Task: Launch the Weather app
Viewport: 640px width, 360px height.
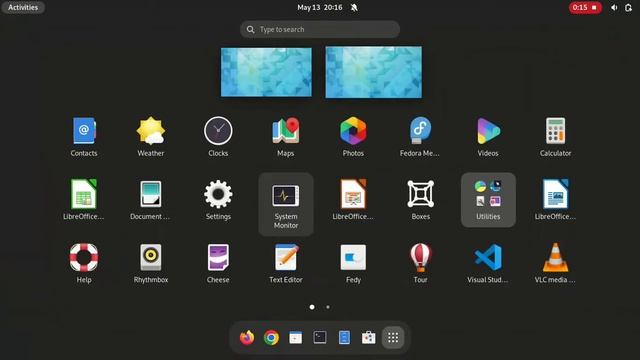Action: pyautogui.click(x=151, y=137)
